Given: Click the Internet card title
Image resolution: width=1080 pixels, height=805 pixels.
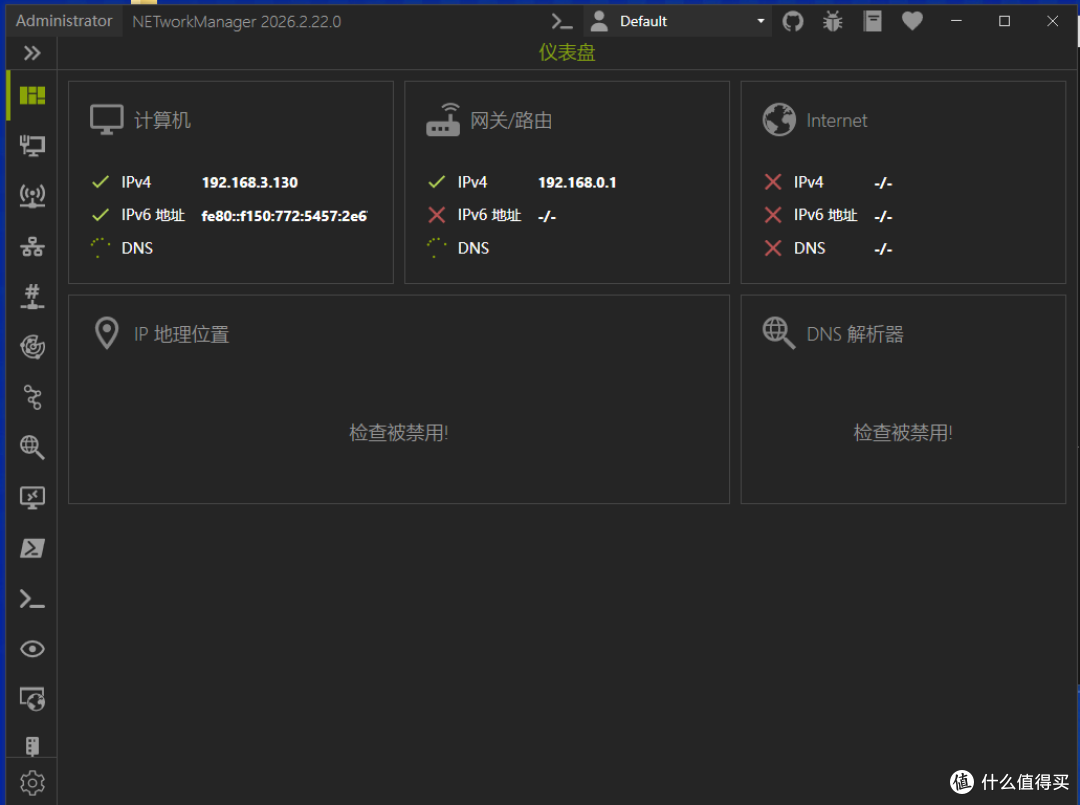Looking at the screenshot, I should coord(836,121).
